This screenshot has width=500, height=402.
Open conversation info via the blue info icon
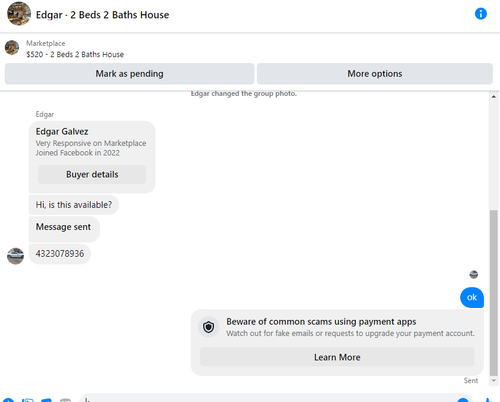pyautogui.click(x=480, y=14)
